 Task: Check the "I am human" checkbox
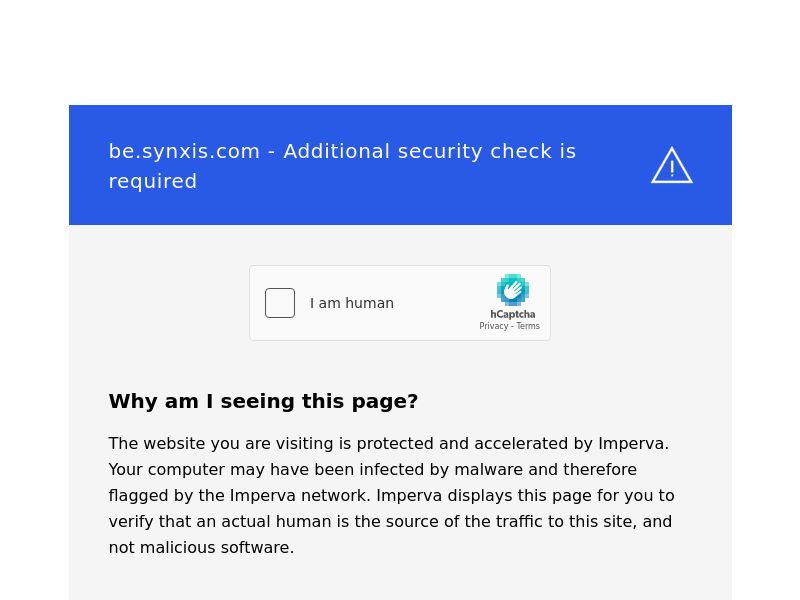pyautogui.click(x=280, y=303)
